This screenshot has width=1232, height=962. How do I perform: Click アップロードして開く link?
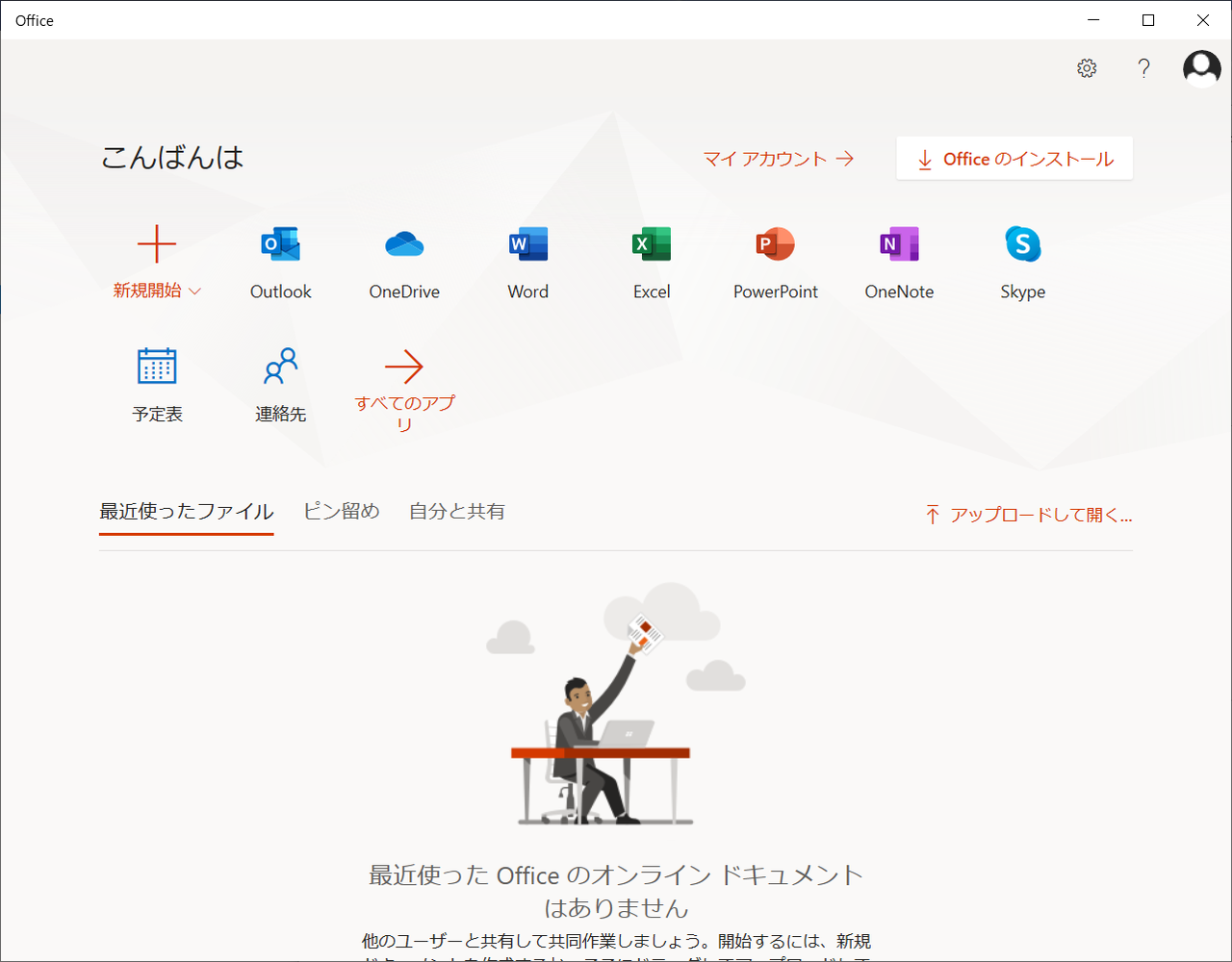point(1028,515)
